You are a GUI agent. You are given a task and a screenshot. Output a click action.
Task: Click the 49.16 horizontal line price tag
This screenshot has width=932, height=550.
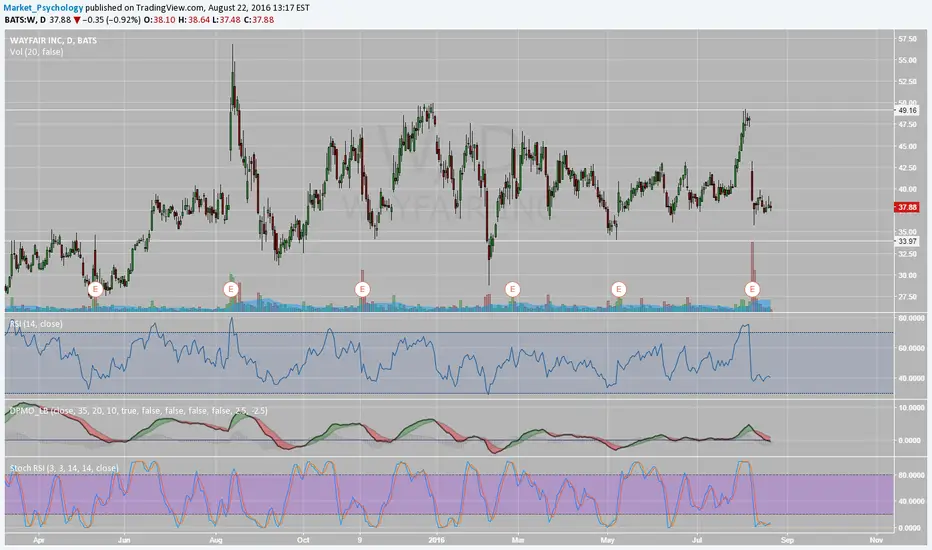tap(907, 111)
